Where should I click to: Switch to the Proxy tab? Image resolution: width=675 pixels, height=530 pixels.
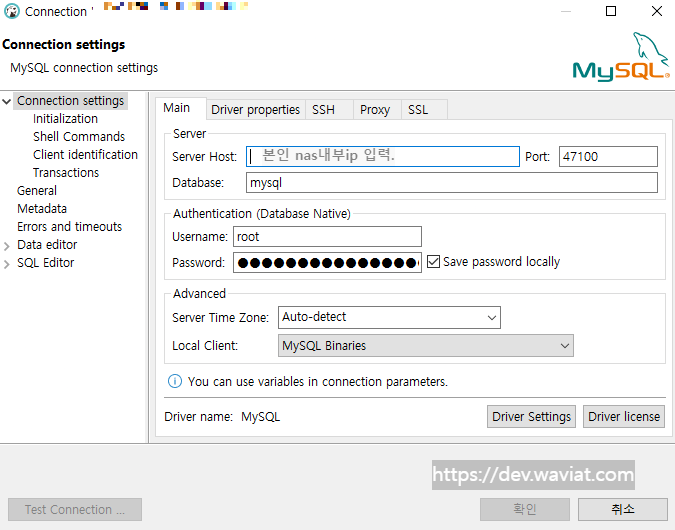click(375, 110)
